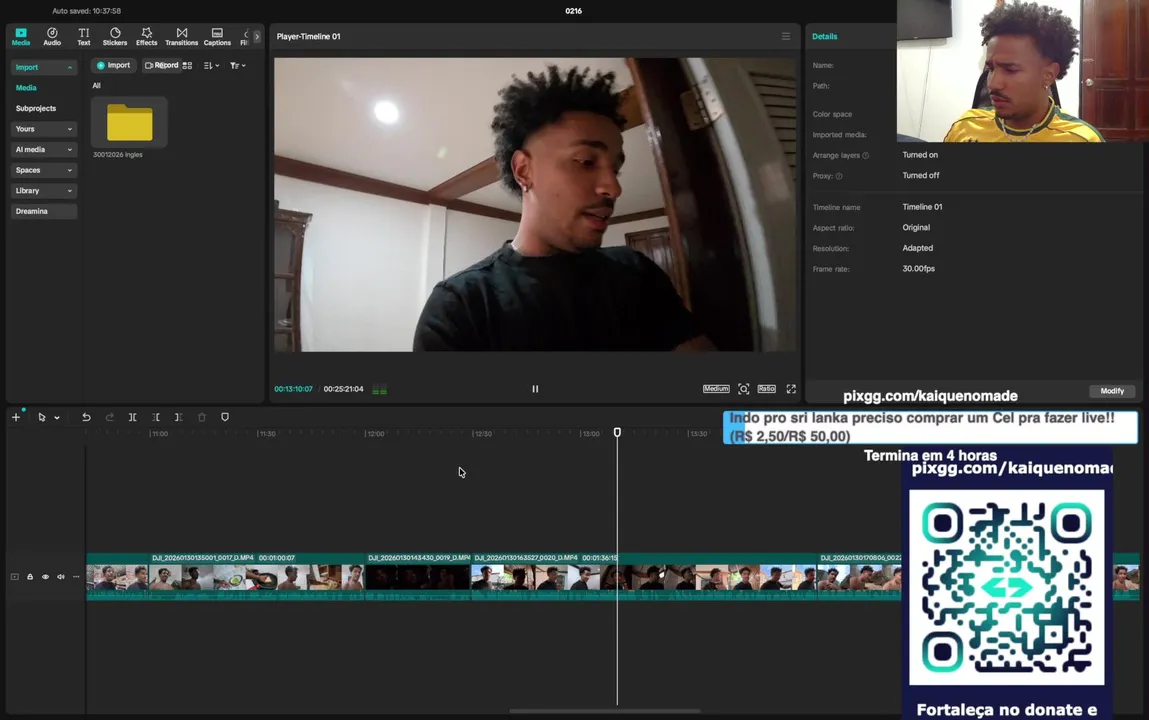Open the Dreamina section

[43, 211]
